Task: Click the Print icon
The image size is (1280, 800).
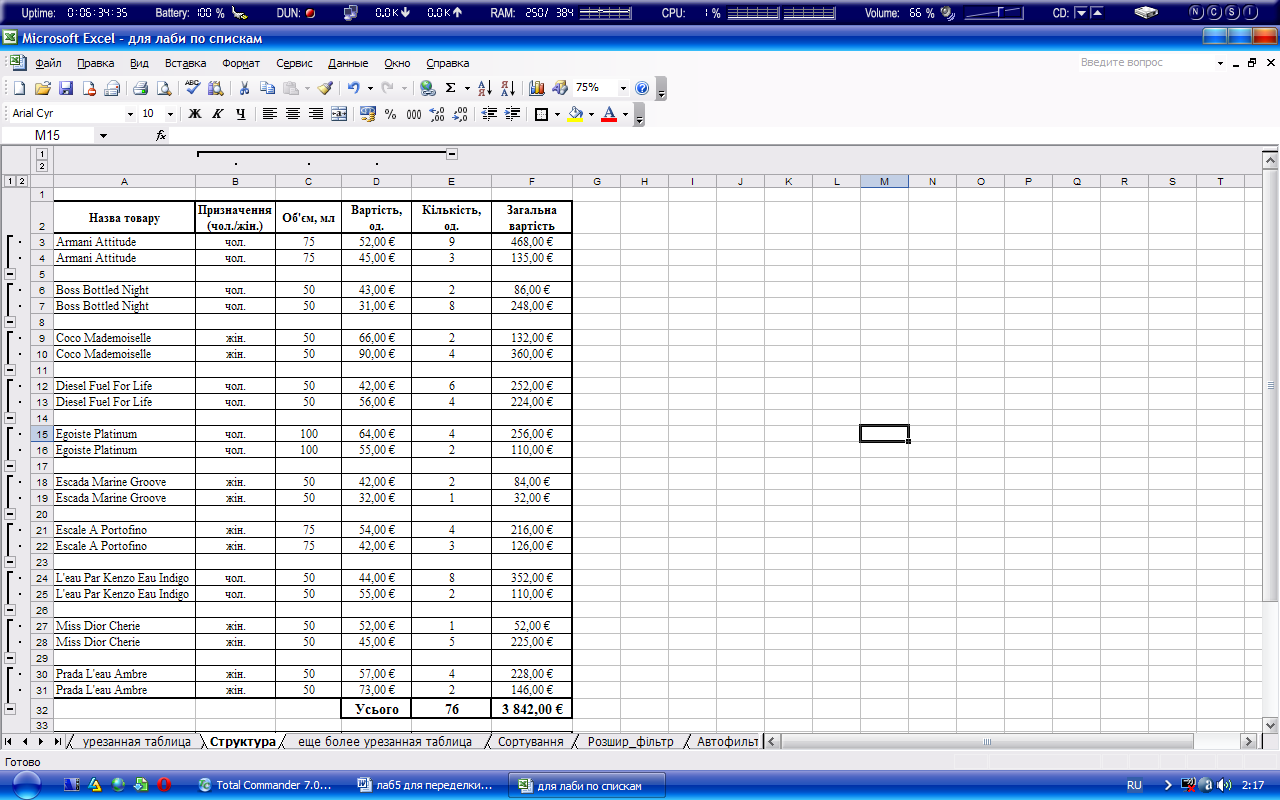Action: 141,88
